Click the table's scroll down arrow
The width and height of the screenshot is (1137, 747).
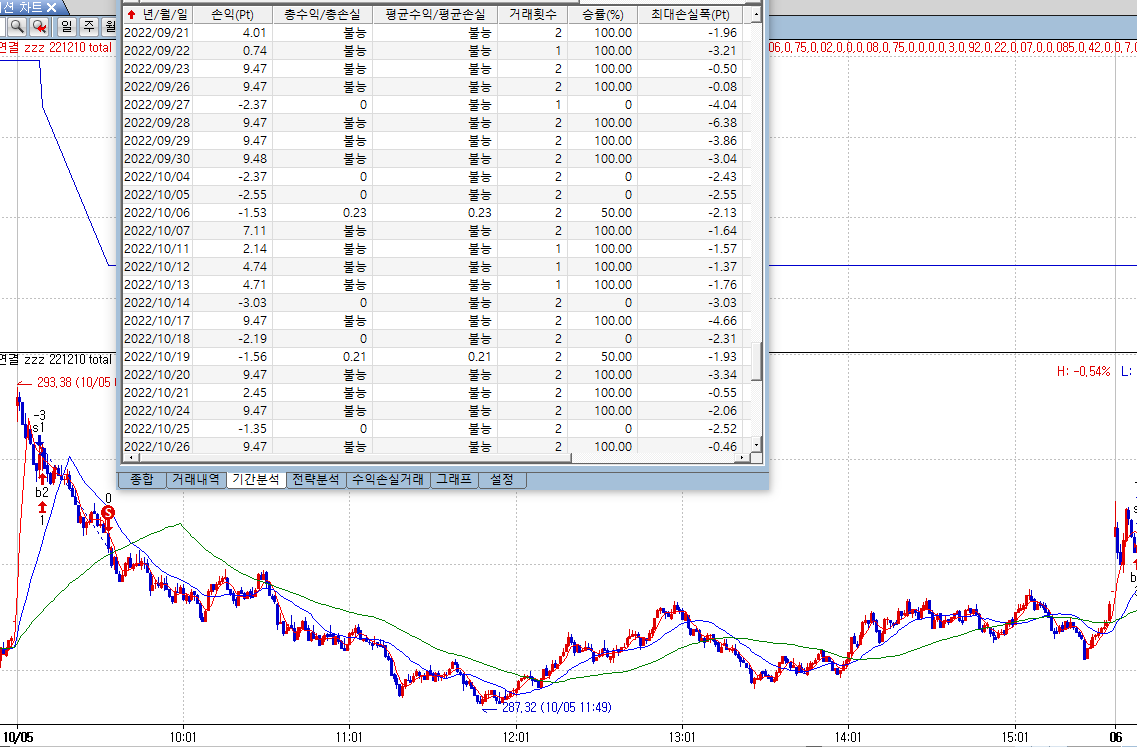point(757,444)
